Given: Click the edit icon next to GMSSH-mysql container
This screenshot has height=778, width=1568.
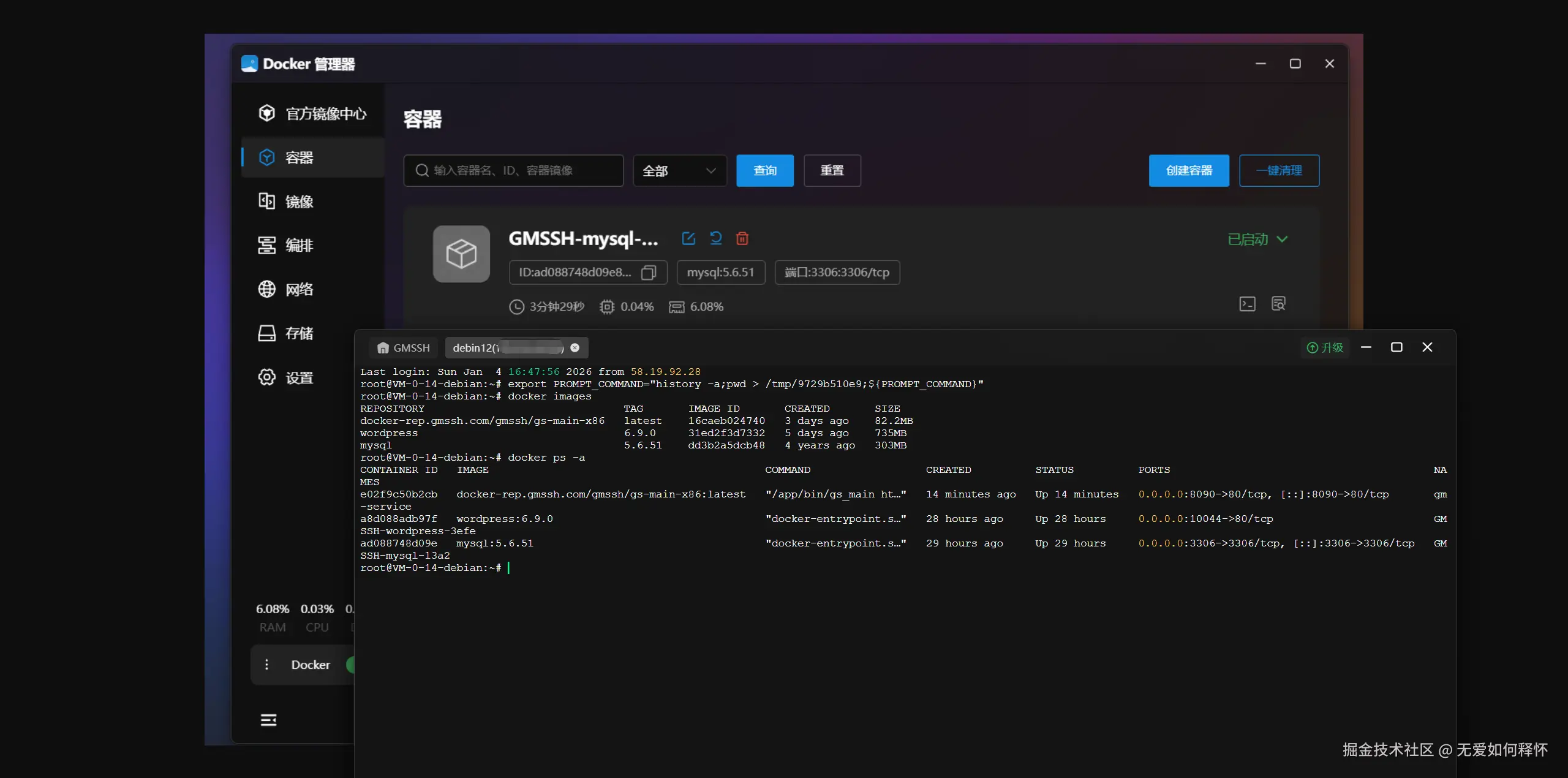Looking at the screenshot, I should (688, 238).
